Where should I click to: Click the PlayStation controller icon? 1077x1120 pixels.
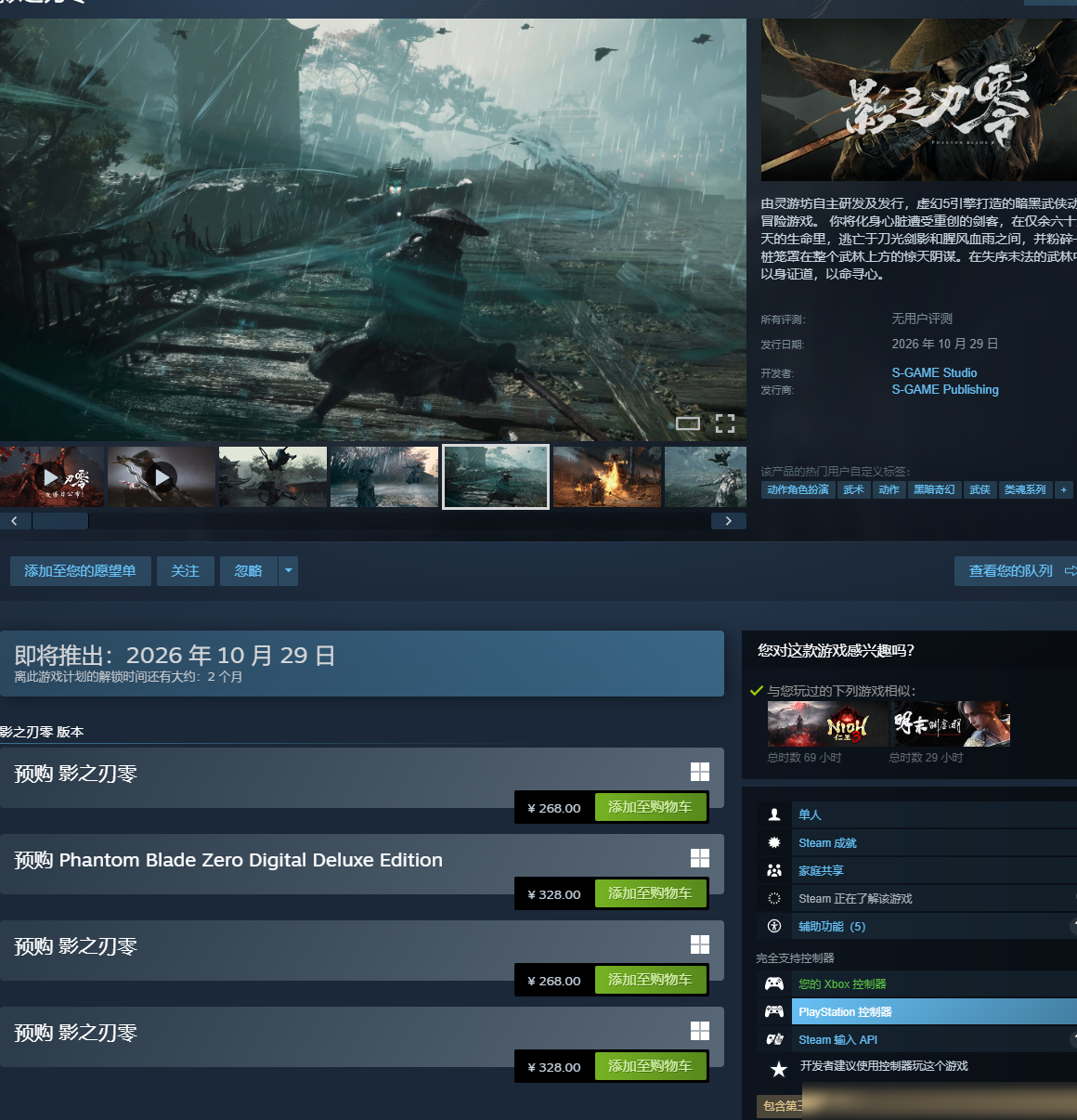[x=774, y=1011]
